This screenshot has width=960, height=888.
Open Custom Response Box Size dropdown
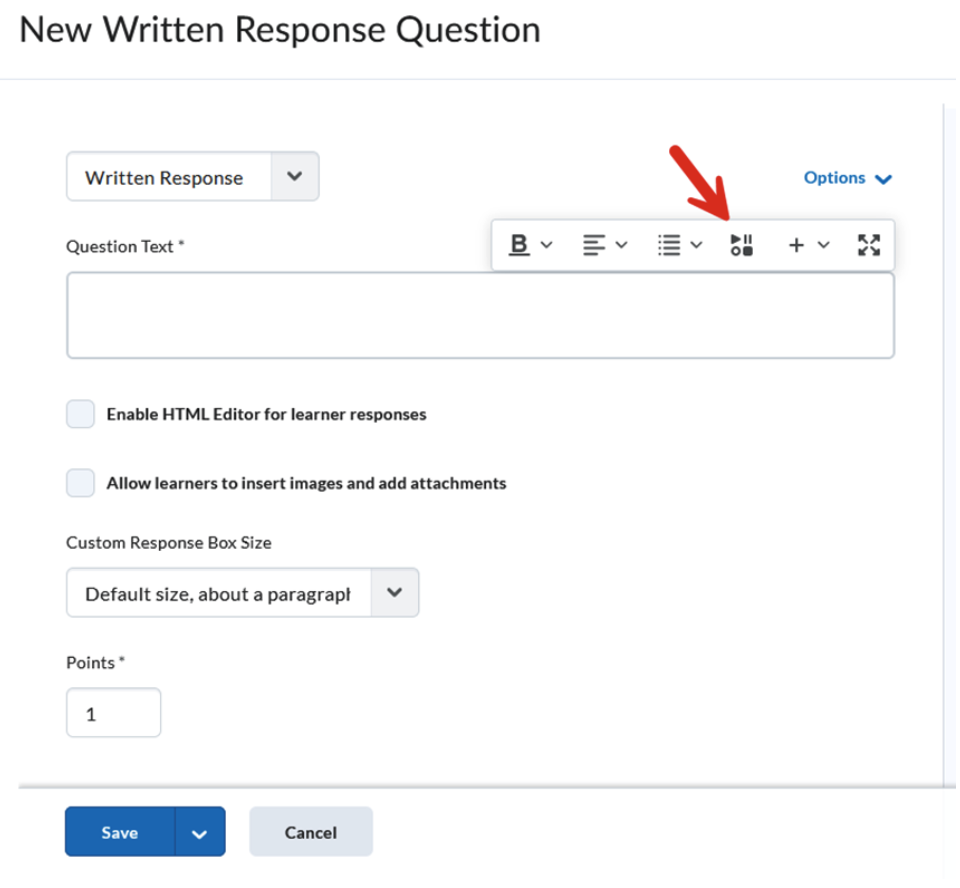click(x=242, y=593)
